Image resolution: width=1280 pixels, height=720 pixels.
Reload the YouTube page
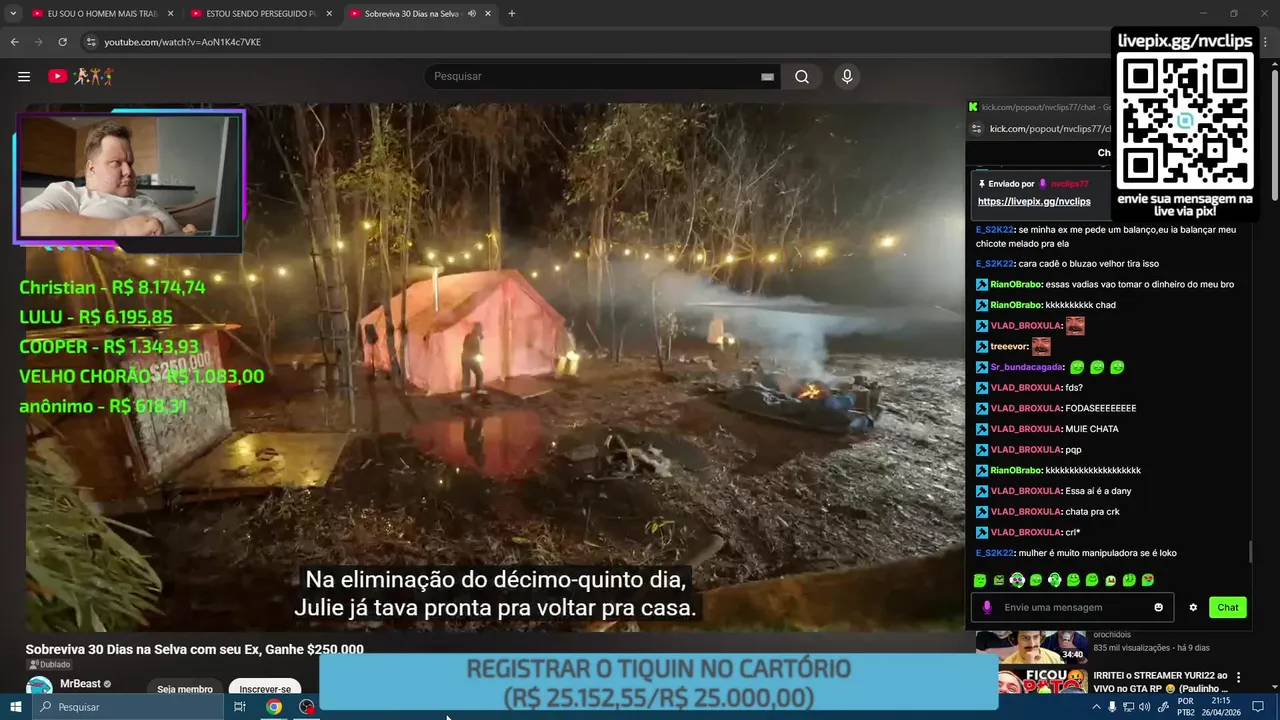[x=62, y=42]
